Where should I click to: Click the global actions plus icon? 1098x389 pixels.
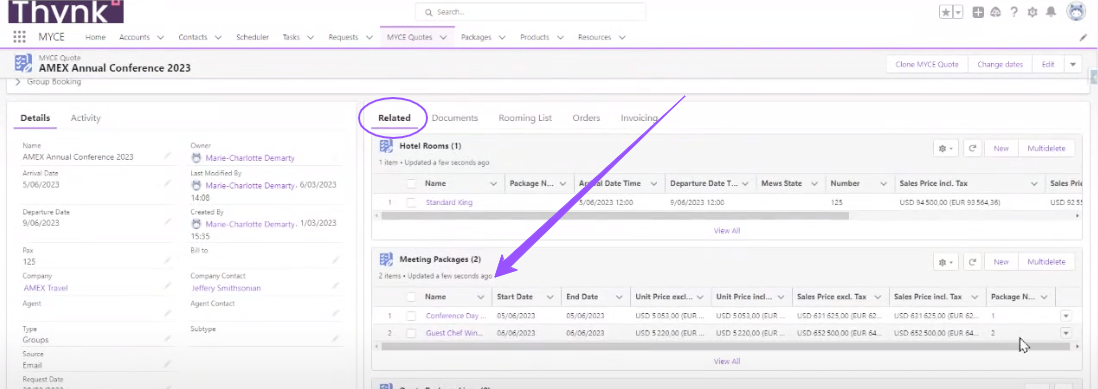978,12
